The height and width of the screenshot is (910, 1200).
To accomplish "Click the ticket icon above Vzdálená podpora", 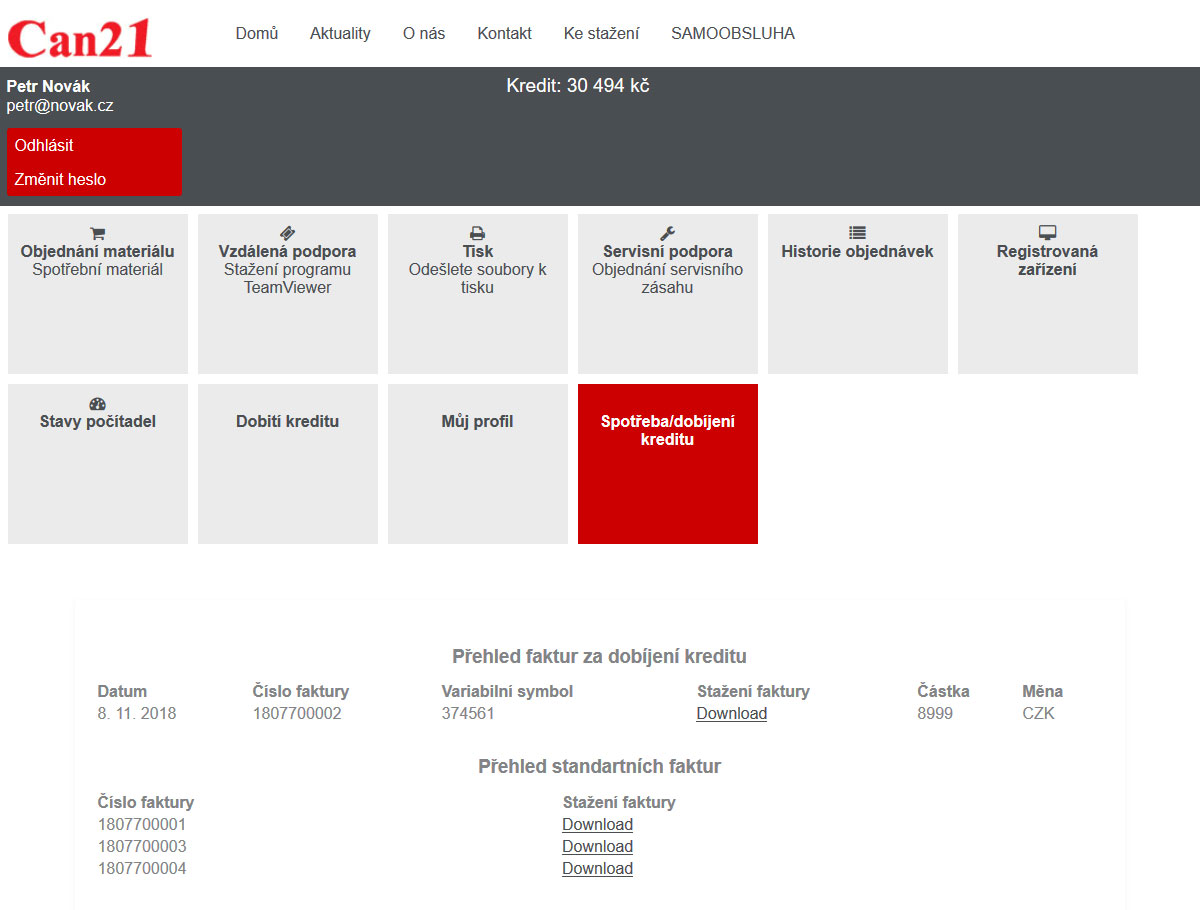I will pyautogui.click(x=287, y=233).
